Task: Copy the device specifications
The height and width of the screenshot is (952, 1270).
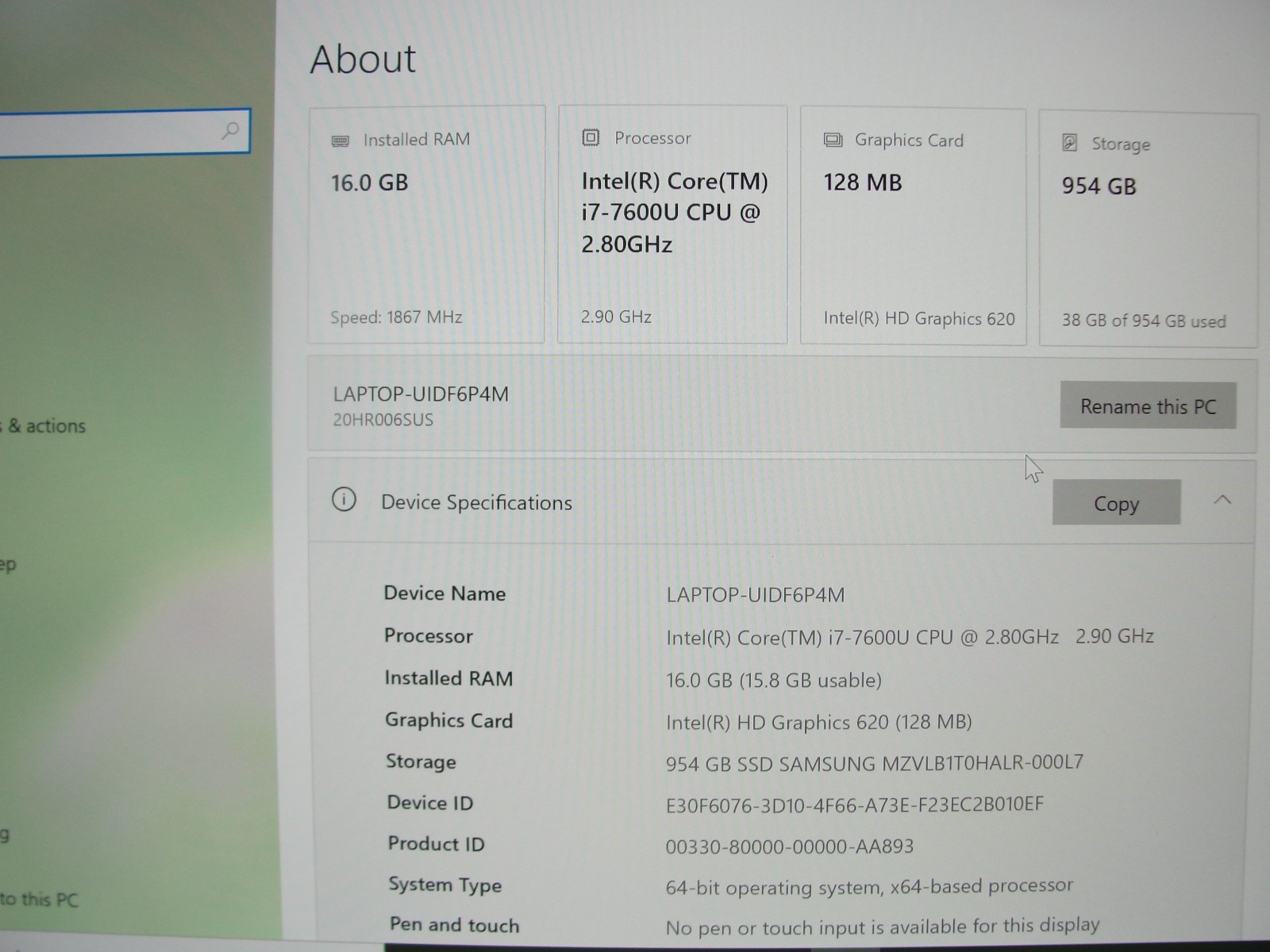Action: 1116,502
